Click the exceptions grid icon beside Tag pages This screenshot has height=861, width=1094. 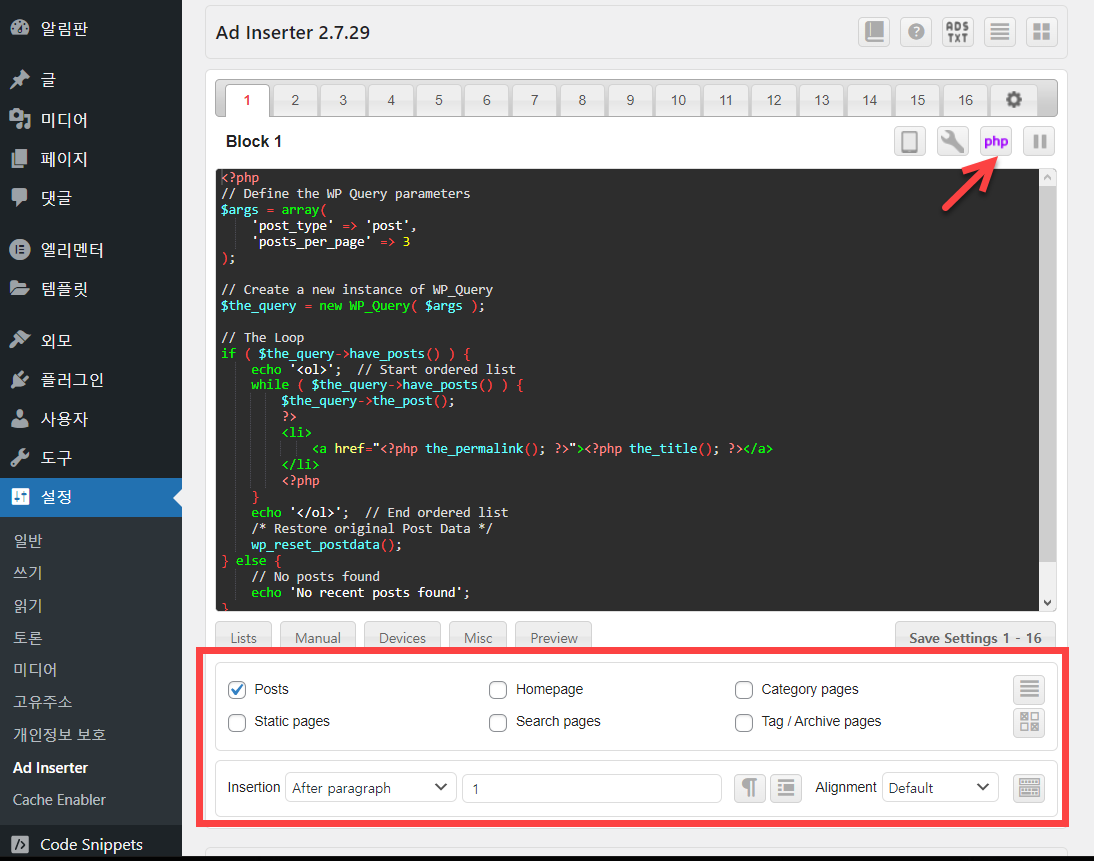[x=1029, y=722]
